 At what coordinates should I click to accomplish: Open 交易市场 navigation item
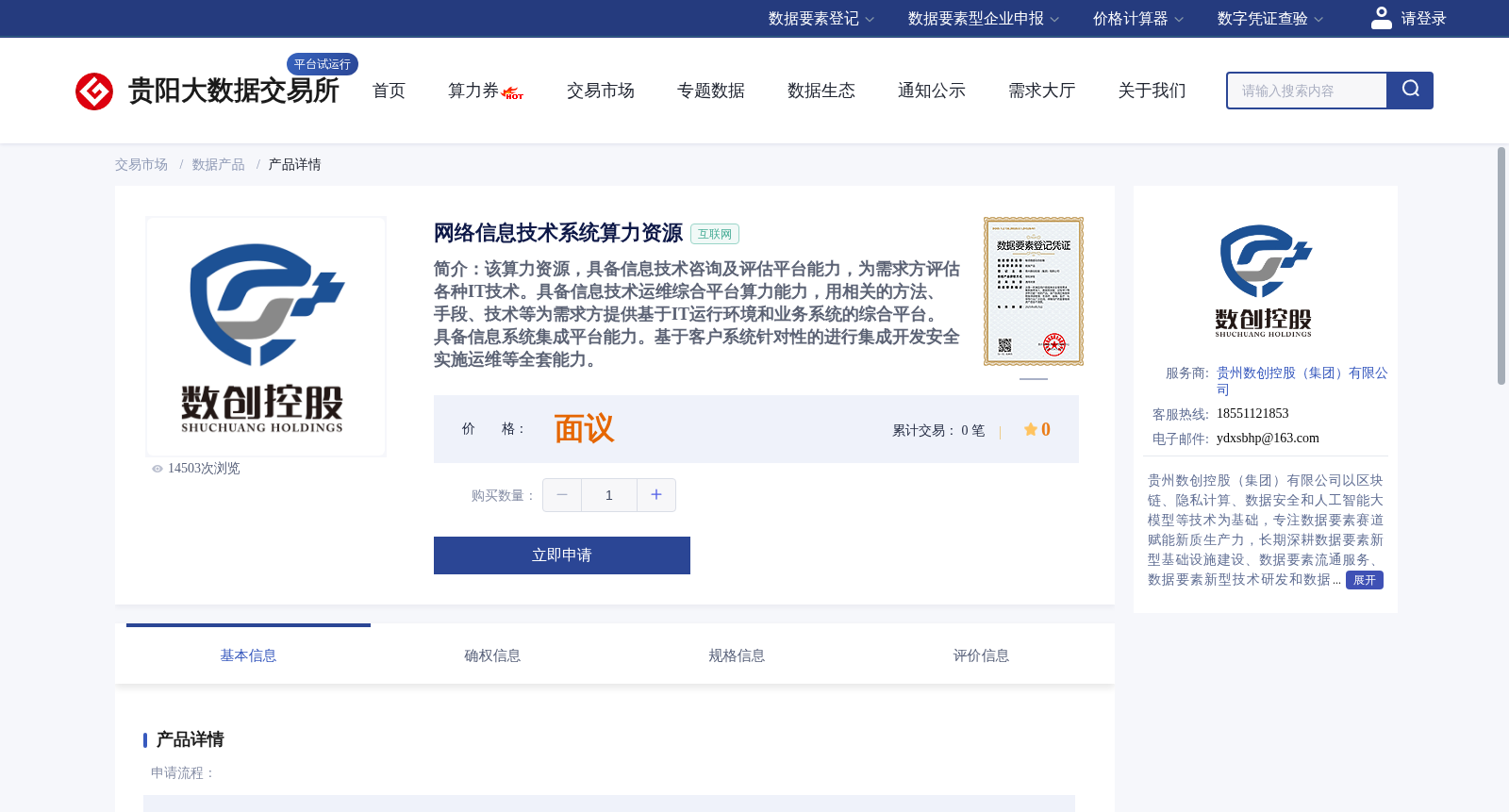coord(601,91)
